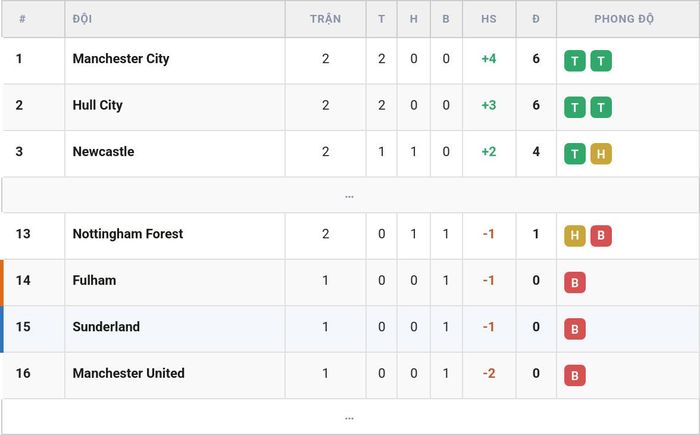Viewport: 700px width, 435px height.
Task: Click the TRẬN column header
Action: click(325, 19)
